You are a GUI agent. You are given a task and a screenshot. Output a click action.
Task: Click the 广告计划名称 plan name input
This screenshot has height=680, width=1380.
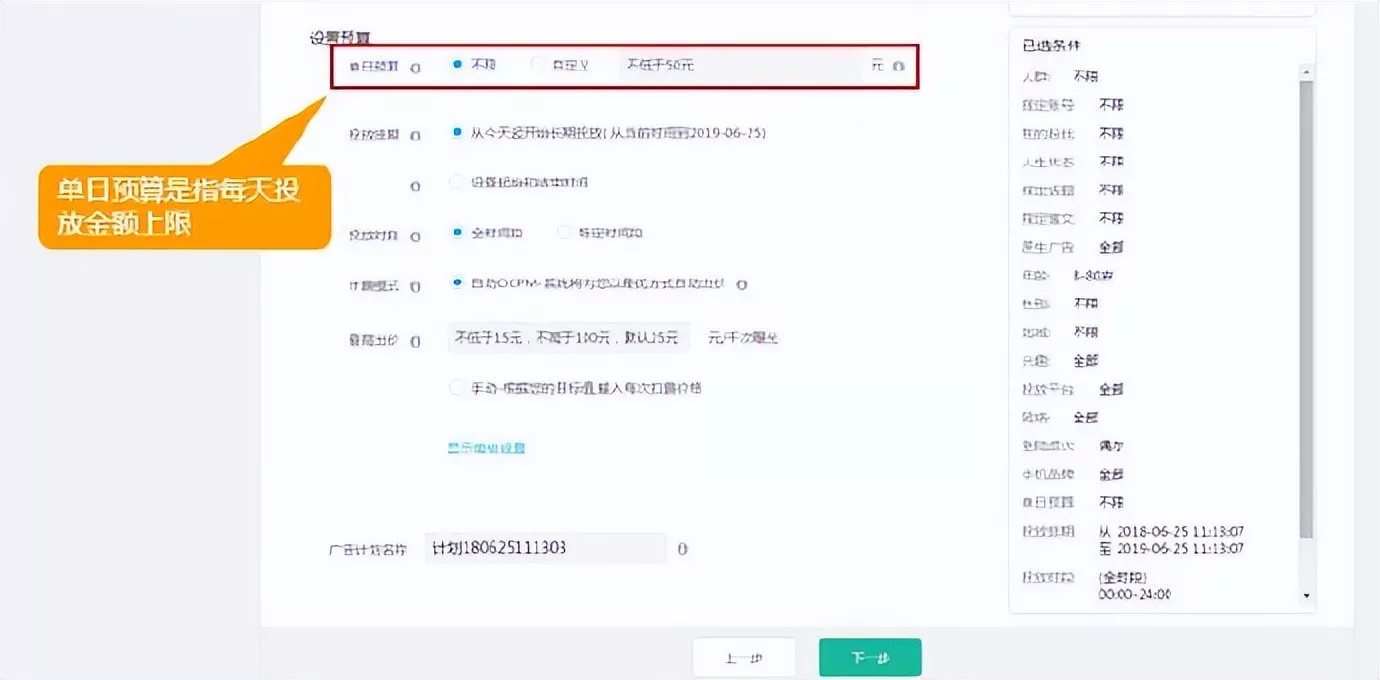[545, 548]
